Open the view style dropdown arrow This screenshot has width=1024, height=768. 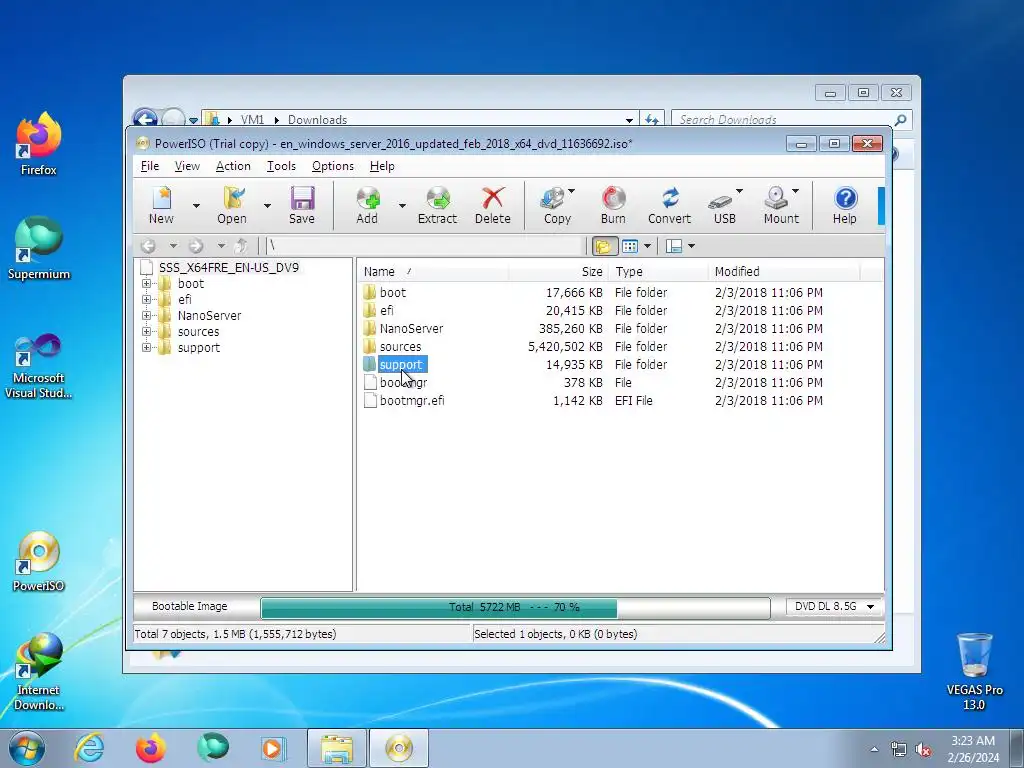coord(647,246)
